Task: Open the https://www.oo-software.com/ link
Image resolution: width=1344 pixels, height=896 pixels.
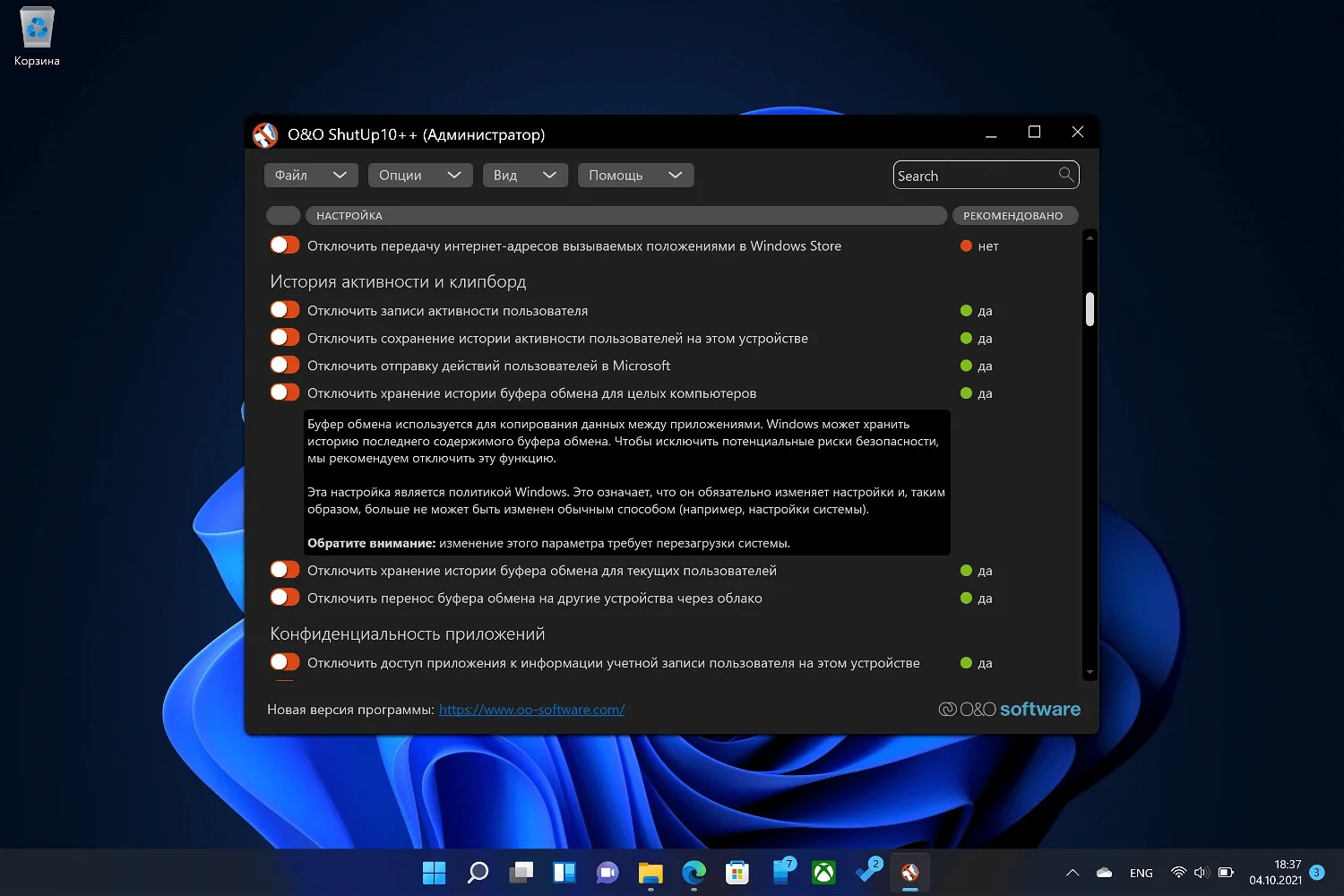Action: point(531,710)
